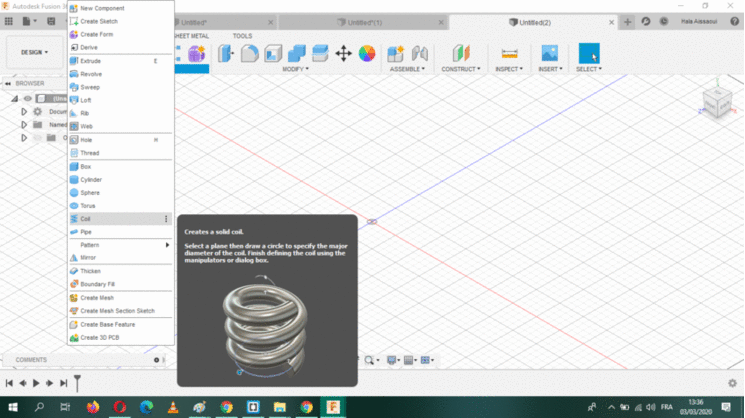
Task: Jump to timeline end
Action: 63,383
